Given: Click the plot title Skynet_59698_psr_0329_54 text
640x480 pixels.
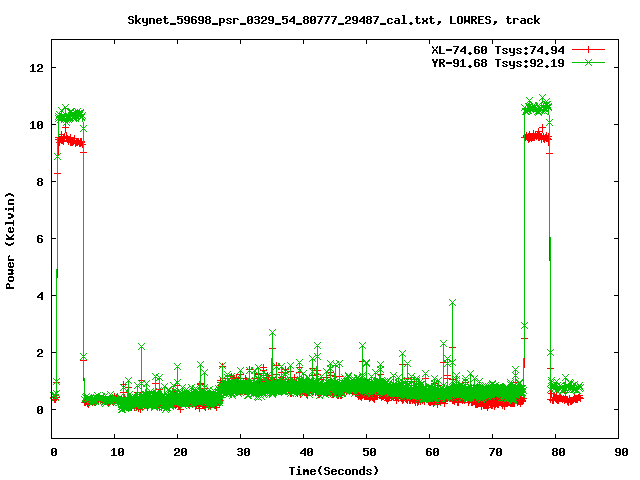Looking at the screenshot, I should click(333, 20).
